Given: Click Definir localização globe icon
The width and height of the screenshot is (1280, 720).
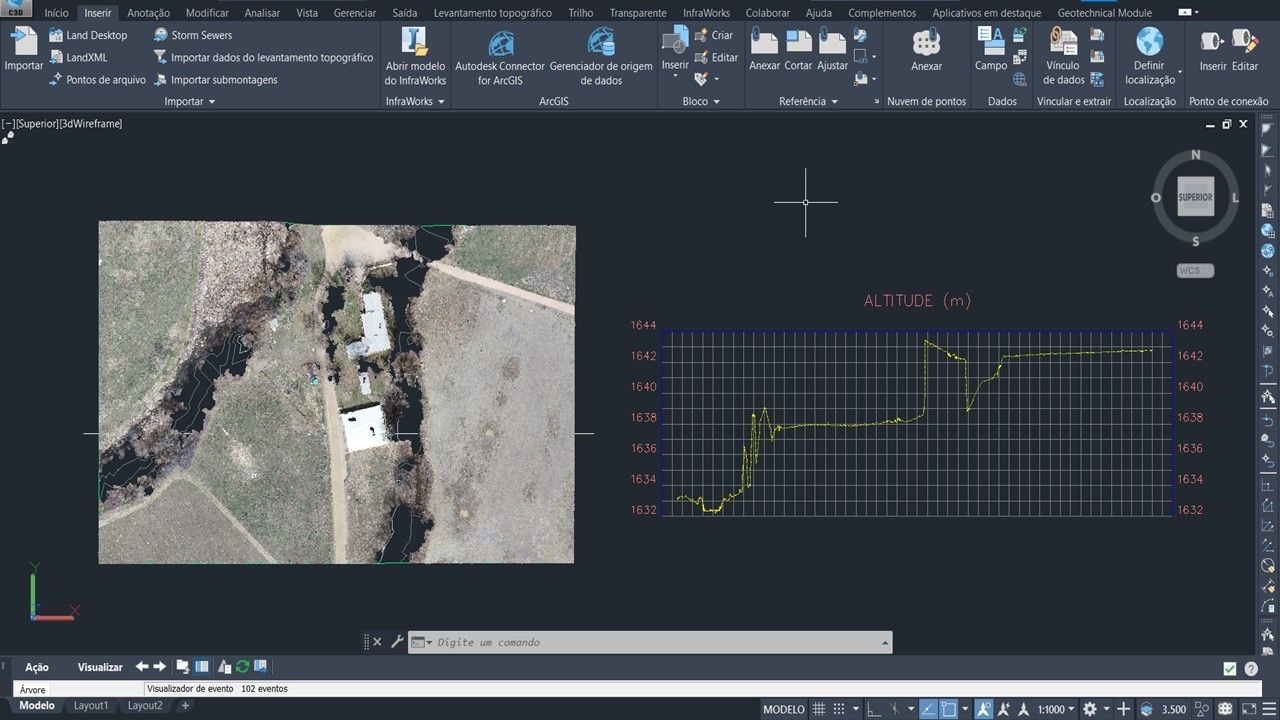Looking at the screenshot, I should (1150, 42).
